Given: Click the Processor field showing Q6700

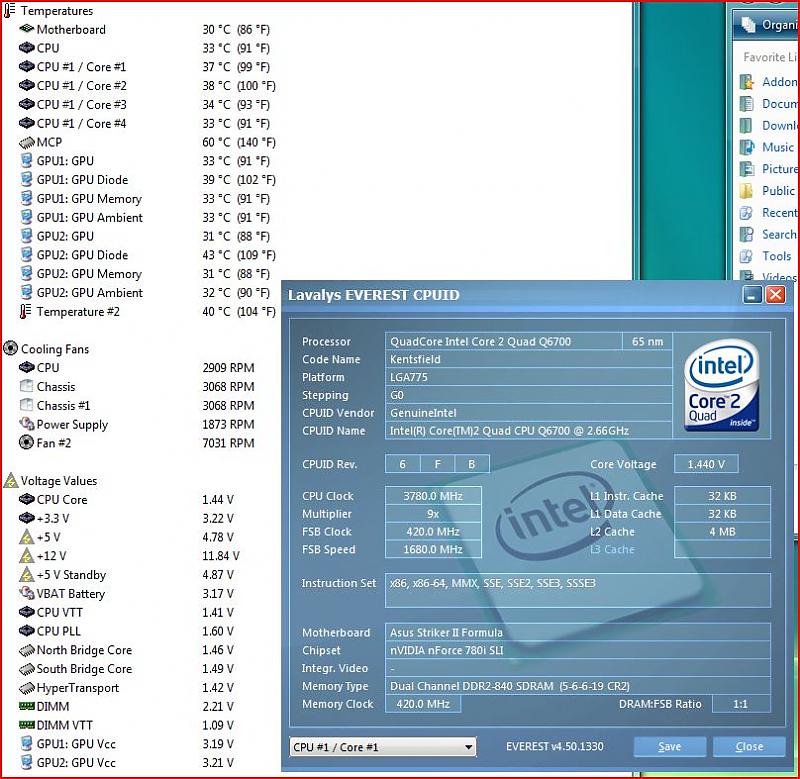Looking at the screenshot, I should coord(504,341).
